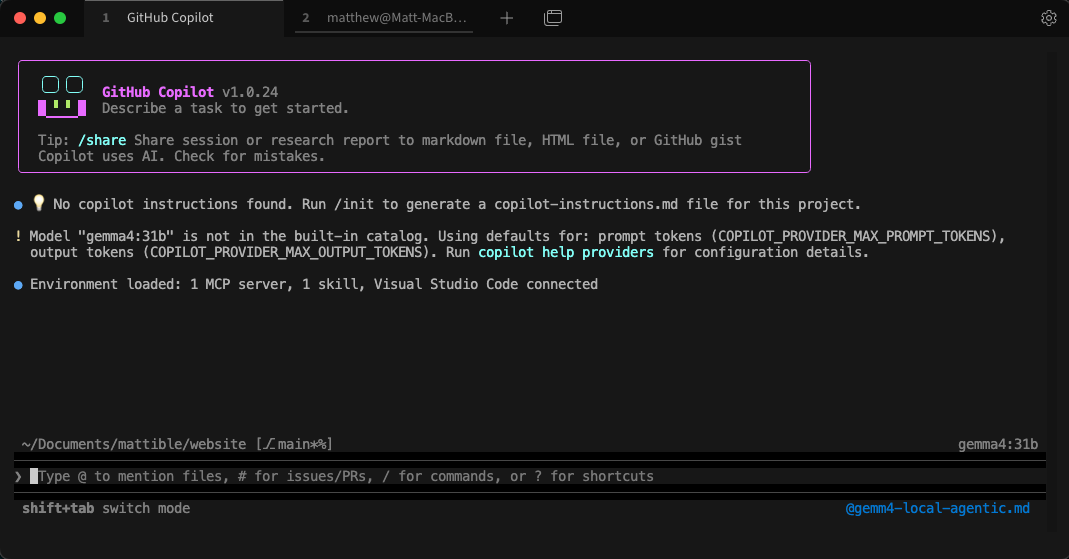Viewport: 1069px width, 559px height.
Task: Switch to the matthew@Matt-MacB... tab
Action: tap(385, 18)
